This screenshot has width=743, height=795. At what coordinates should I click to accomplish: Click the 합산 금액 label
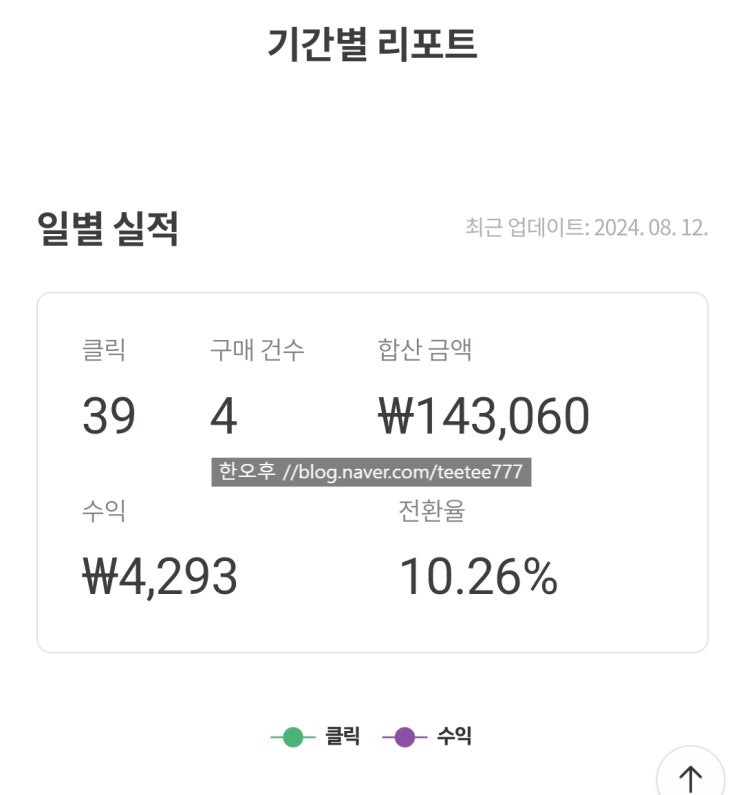(x=425, y=350)
